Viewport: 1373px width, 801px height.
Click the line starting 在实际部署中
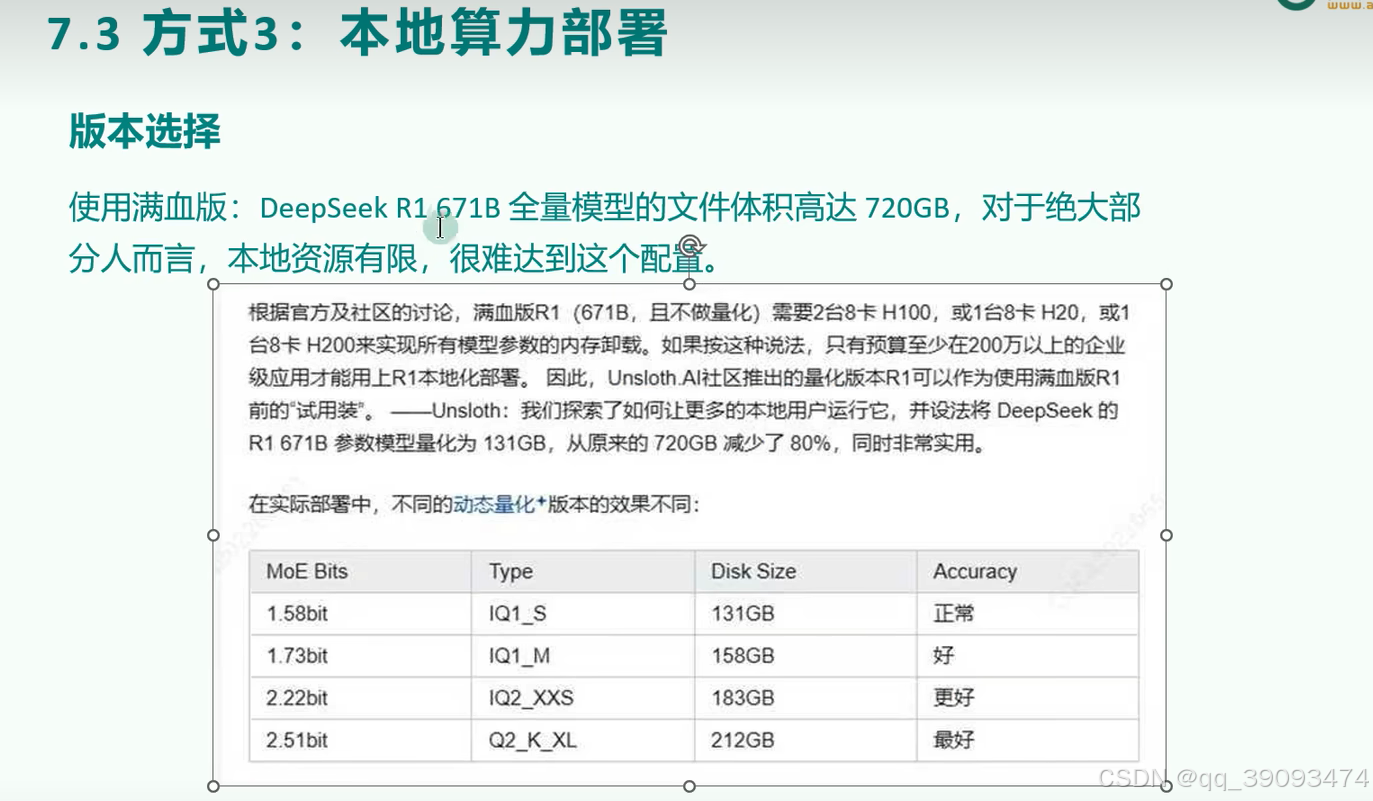click(475, 505)
